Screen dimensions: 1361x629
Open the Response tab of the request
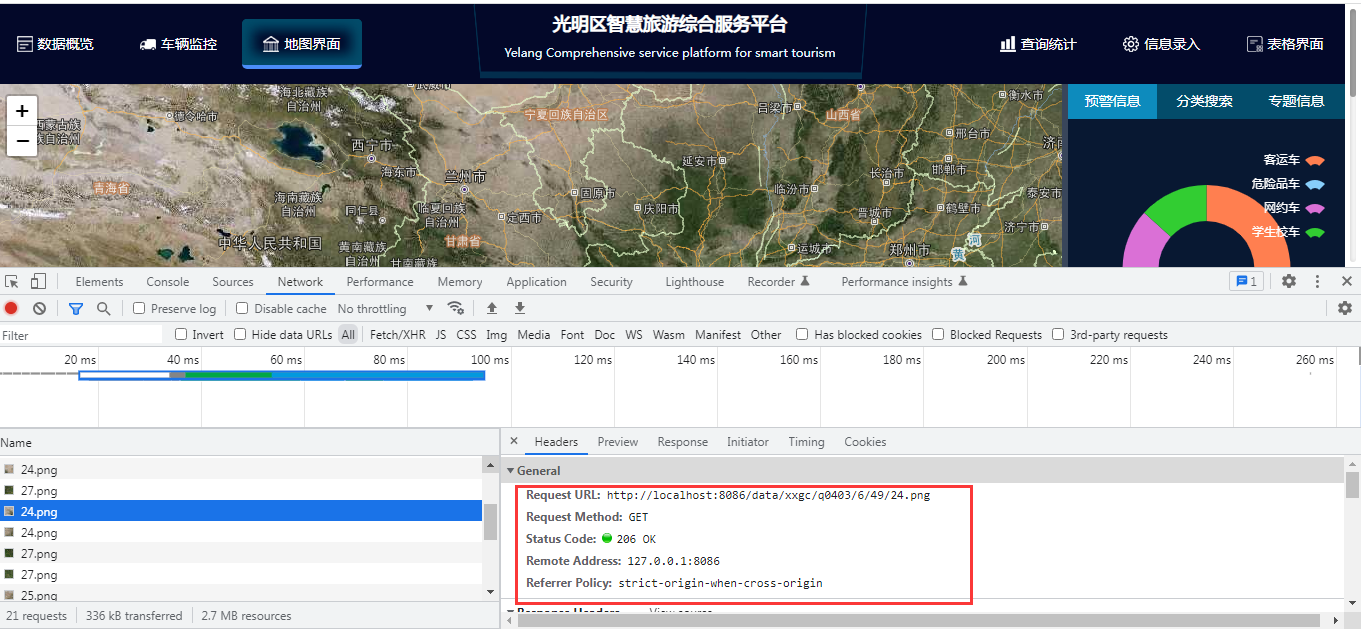pos(683,442)
